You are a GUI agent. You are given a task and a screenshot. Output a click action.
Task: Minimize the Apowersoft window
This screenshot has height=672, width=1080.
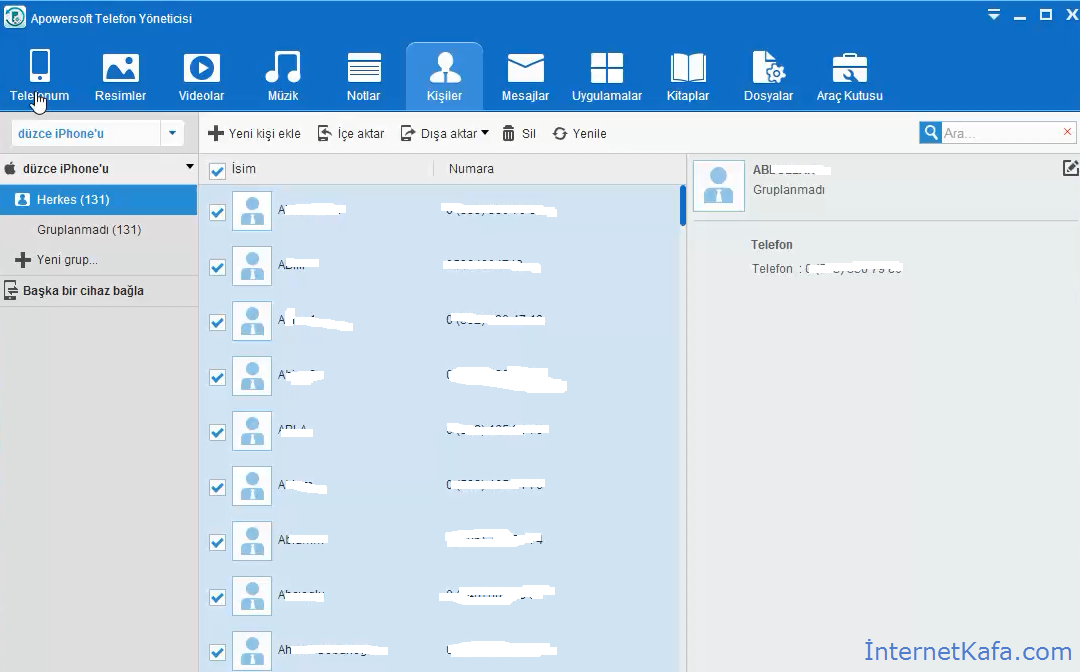[x=1020, y=16]
